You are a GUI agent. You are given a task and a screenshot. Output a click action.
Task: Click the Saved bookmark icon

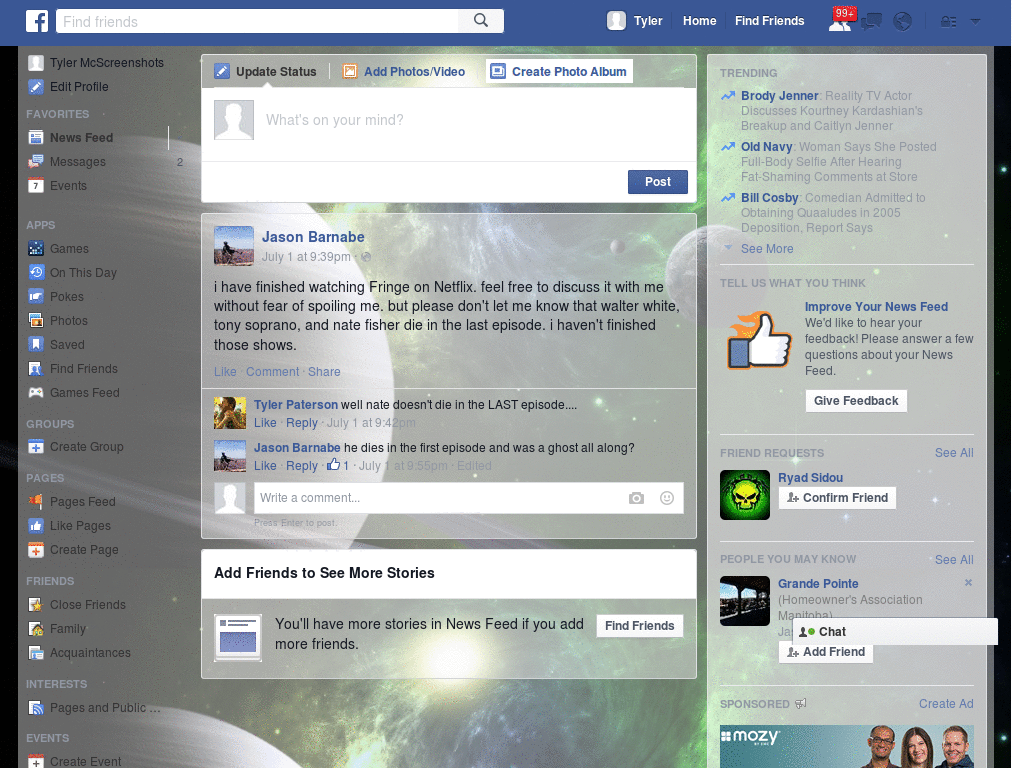pos(36,344)
